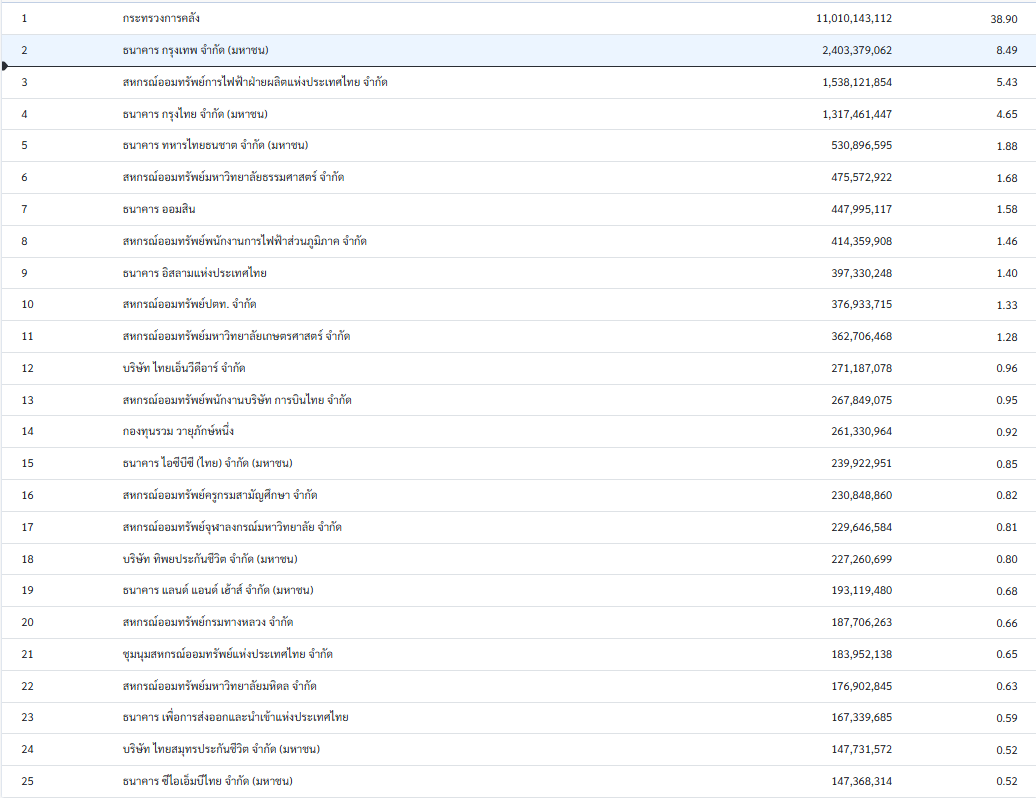Click share count 183,952,138
Viewport: 1036px width, 798px height.
(x=862, y=654)
